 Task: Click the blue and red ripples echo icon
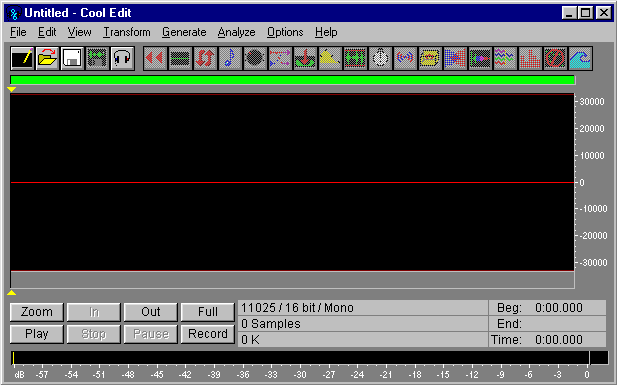point(405,59)
